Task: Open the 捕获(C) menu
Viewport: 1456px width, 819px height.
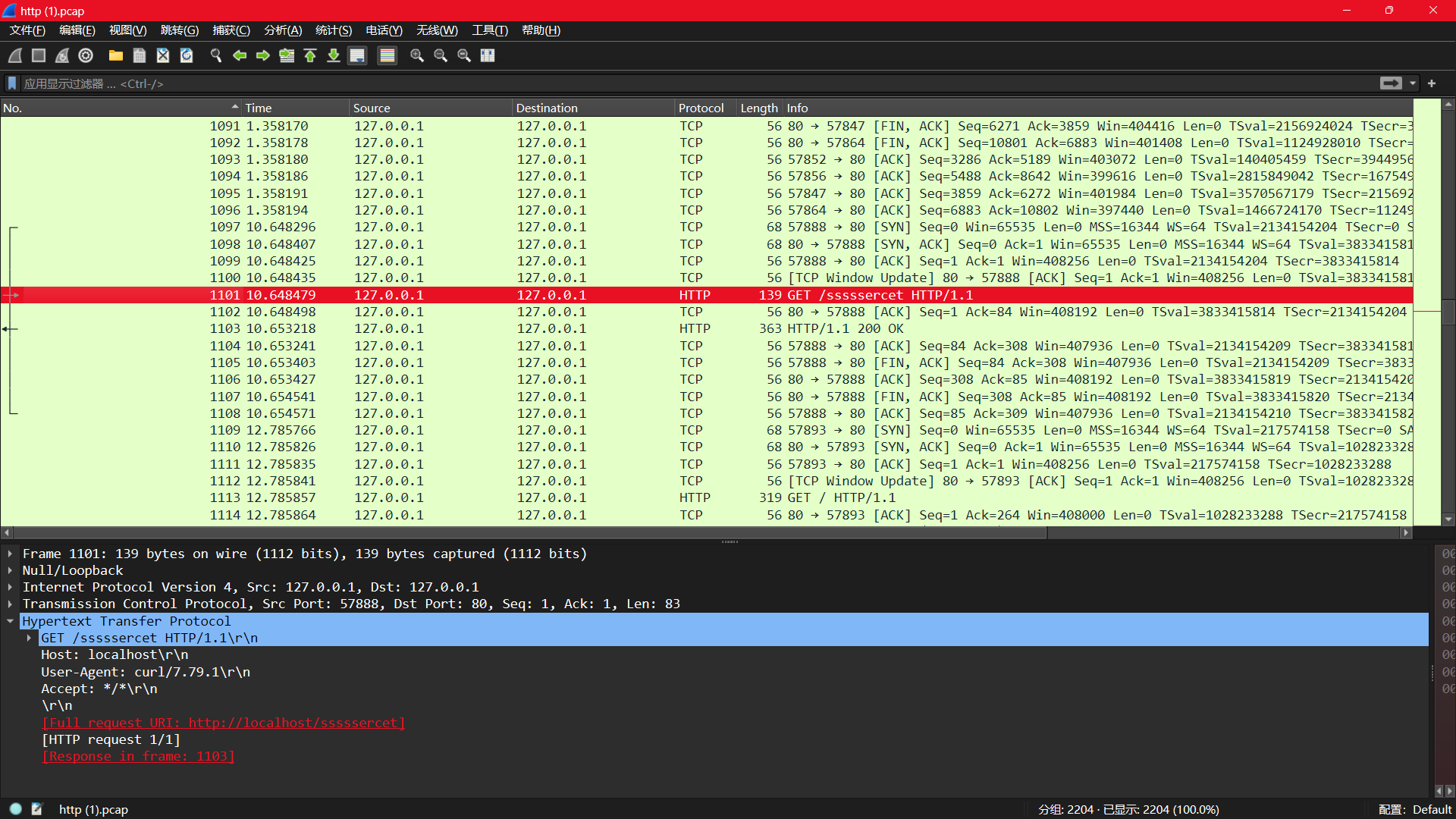Action: pos(231,30)
